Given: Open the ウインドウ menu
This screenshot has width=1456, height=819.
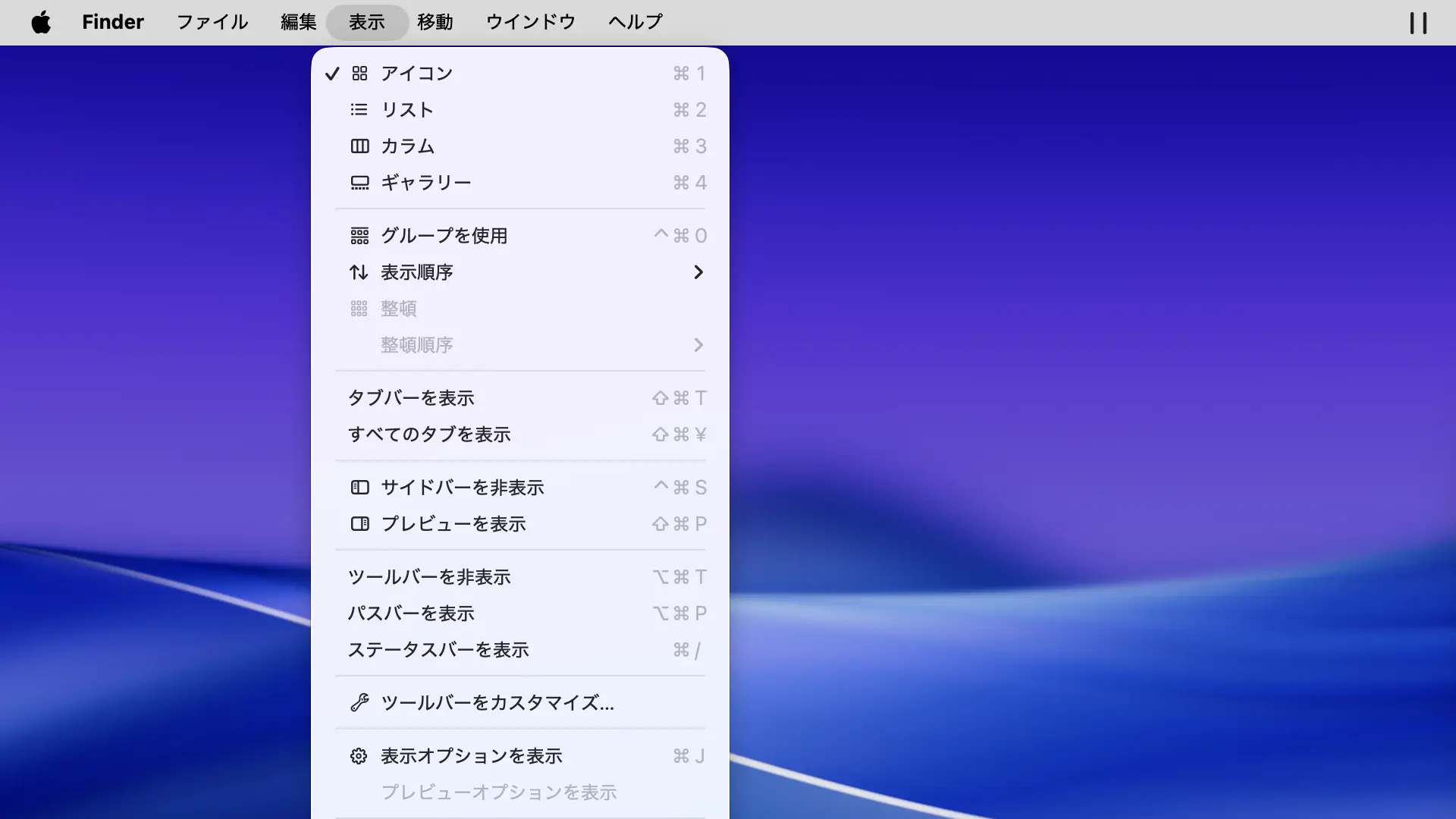Looking at the screenshot, I should pos(531,22).
